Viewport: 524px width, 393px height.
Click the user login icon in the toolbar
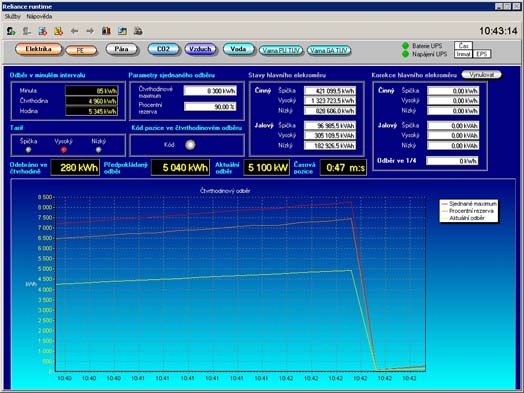pyautogui.click(x=11, y=31)
